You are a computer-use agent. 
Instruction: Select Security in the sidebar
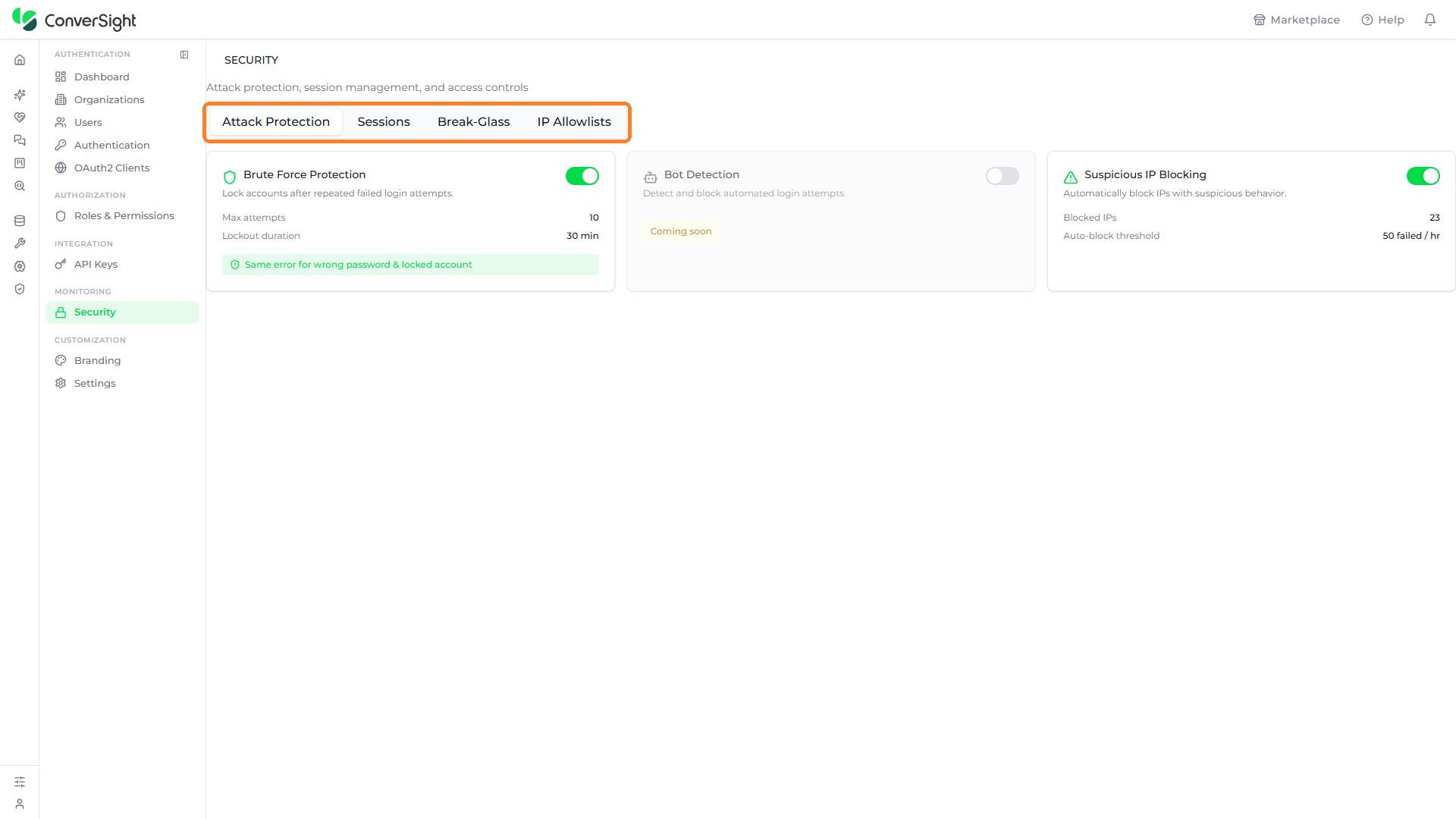122,312
